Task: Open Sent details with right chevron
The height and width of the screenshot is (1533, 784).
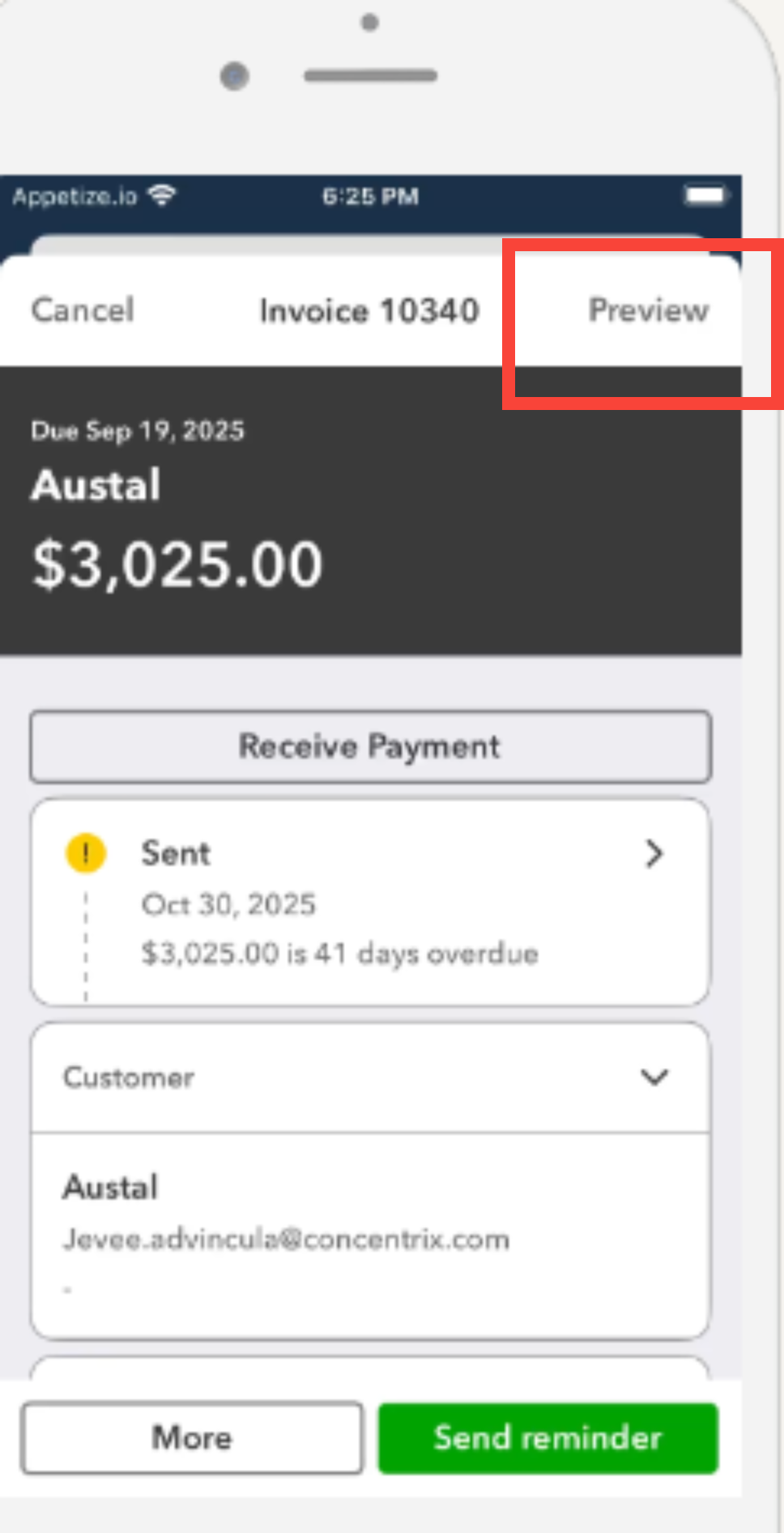Action: tap(654, 853)
